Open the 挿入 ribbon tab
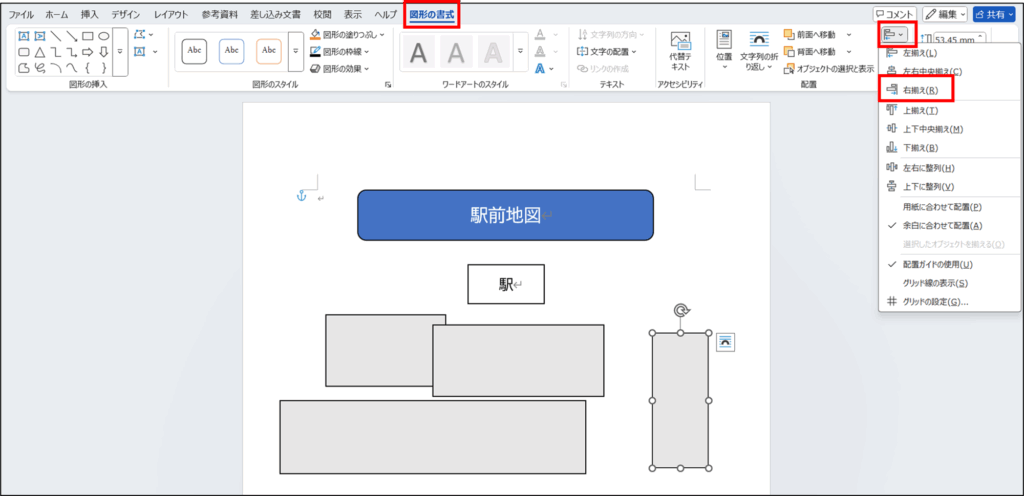The height and width of the screenshot is (496, 1024). tap(90, 15)
